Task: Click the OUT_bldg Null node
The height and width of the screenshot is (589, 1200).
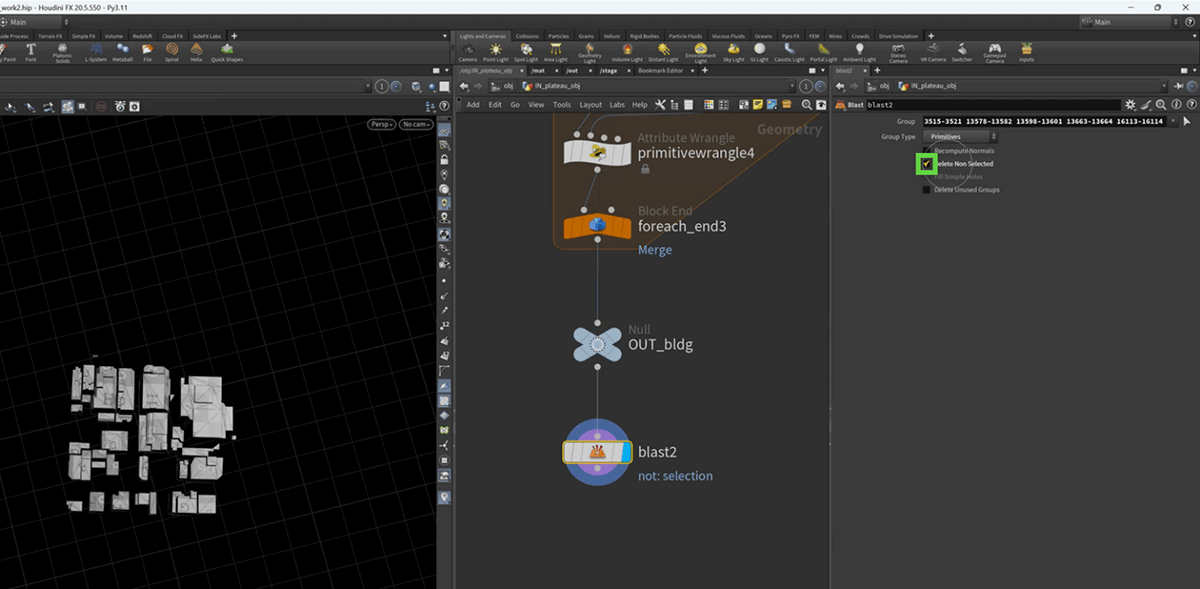Action: point(597,344)
